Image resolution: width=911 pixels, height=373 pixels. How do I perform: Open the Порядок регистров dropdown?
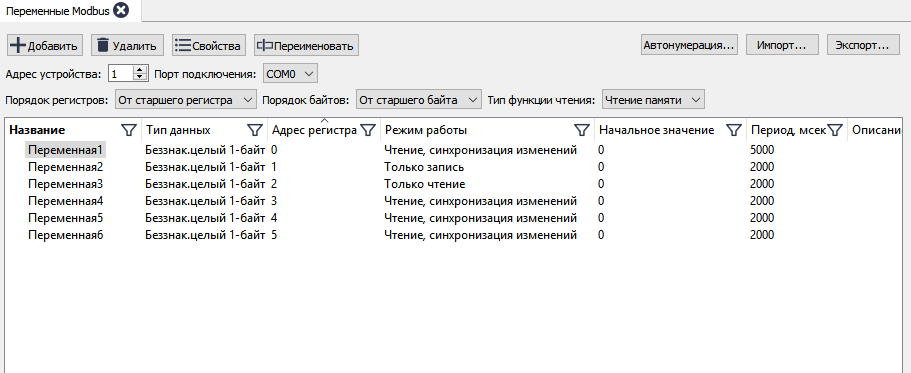coord(185,100)
